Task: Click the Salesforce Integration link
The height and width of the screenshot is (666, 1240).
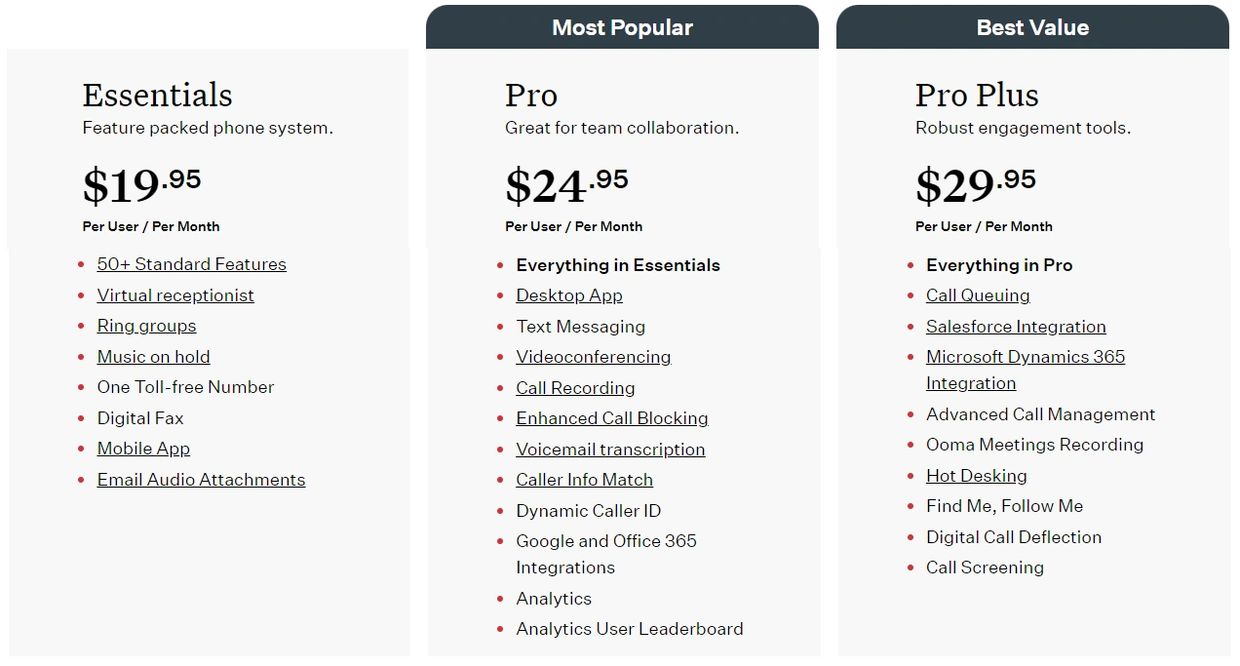Action: tap(1016, 326)
